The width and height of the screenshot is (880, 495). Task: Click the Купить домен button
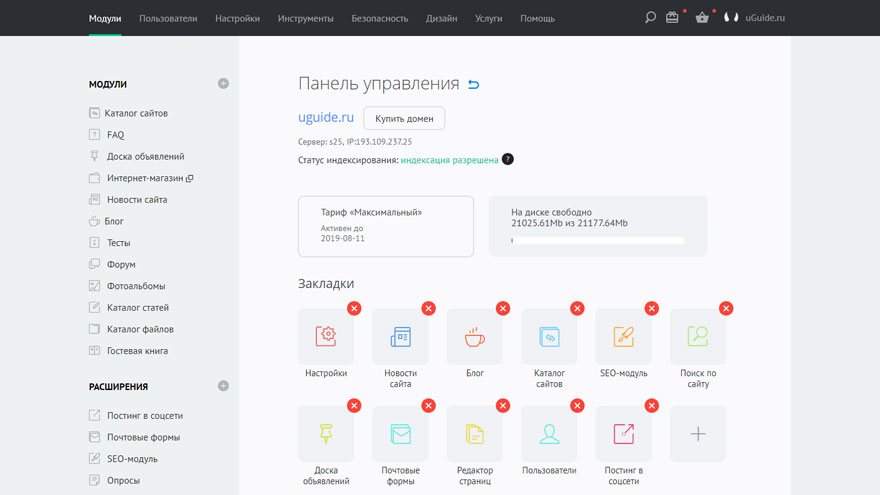click(404, 118)
